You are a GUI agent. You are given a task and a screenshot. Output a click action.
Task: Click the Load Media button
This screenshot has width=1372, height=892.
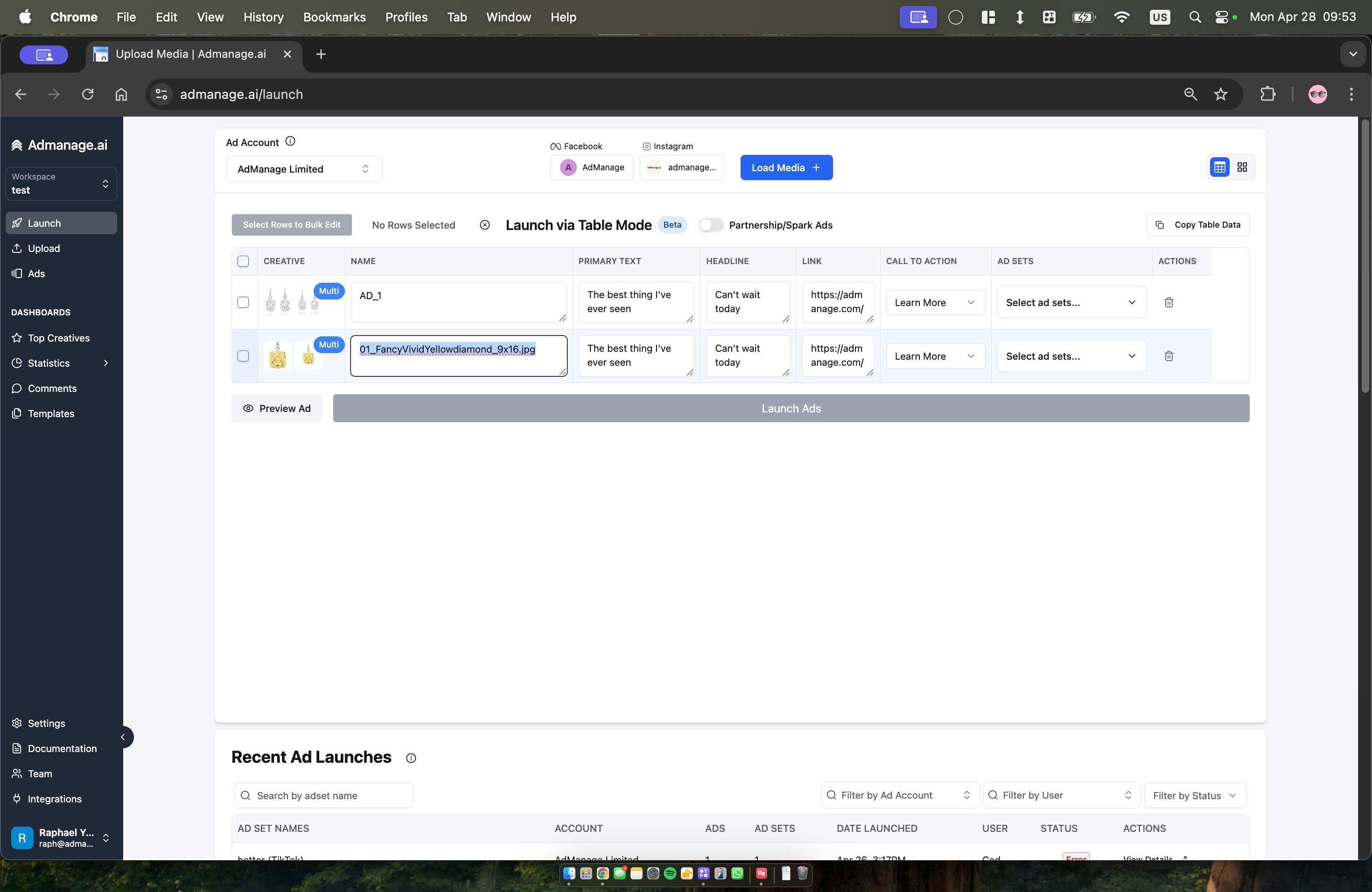(786, 167)
